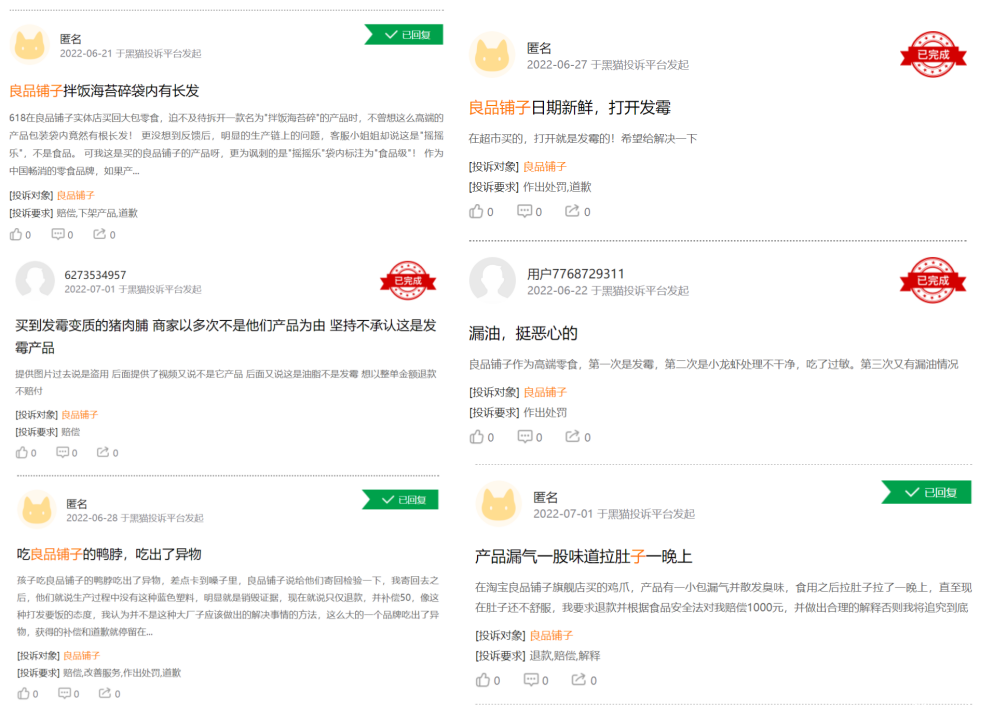Select description 在超市买的，打开就是发霉的
Screen dimensions: 994x720
[x=583, y=138]
